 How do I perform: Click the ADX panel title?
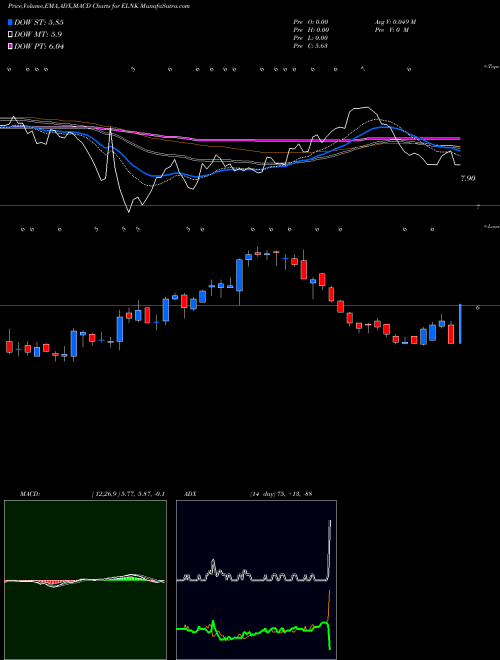(x=191, y=494)
